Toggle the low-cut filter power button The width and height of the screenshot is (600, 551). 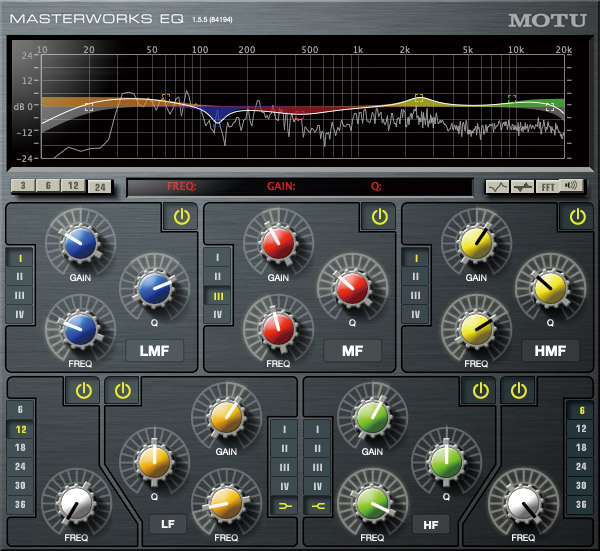pyautogui.click(x=83, y=391)
